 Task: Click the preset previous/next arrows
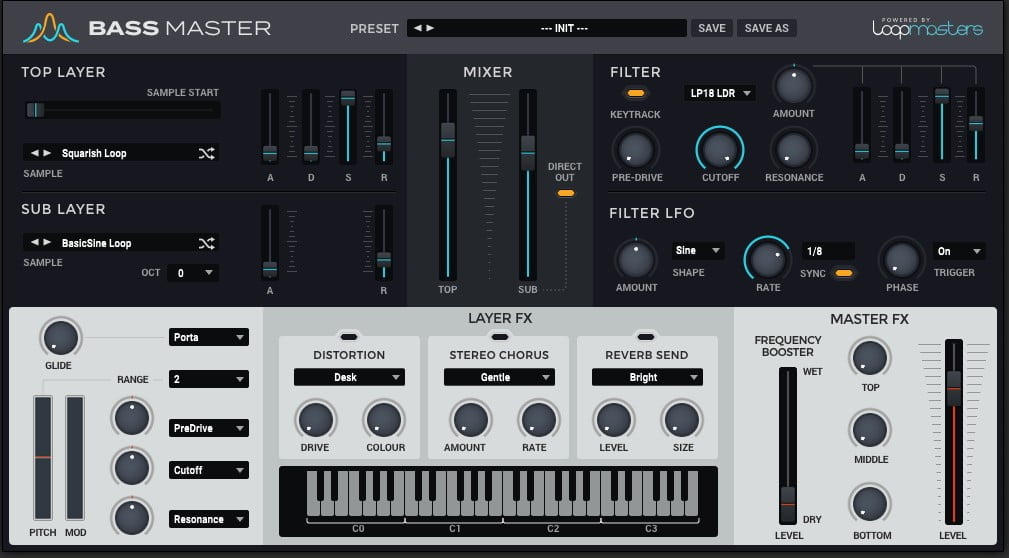pos(423,28)
